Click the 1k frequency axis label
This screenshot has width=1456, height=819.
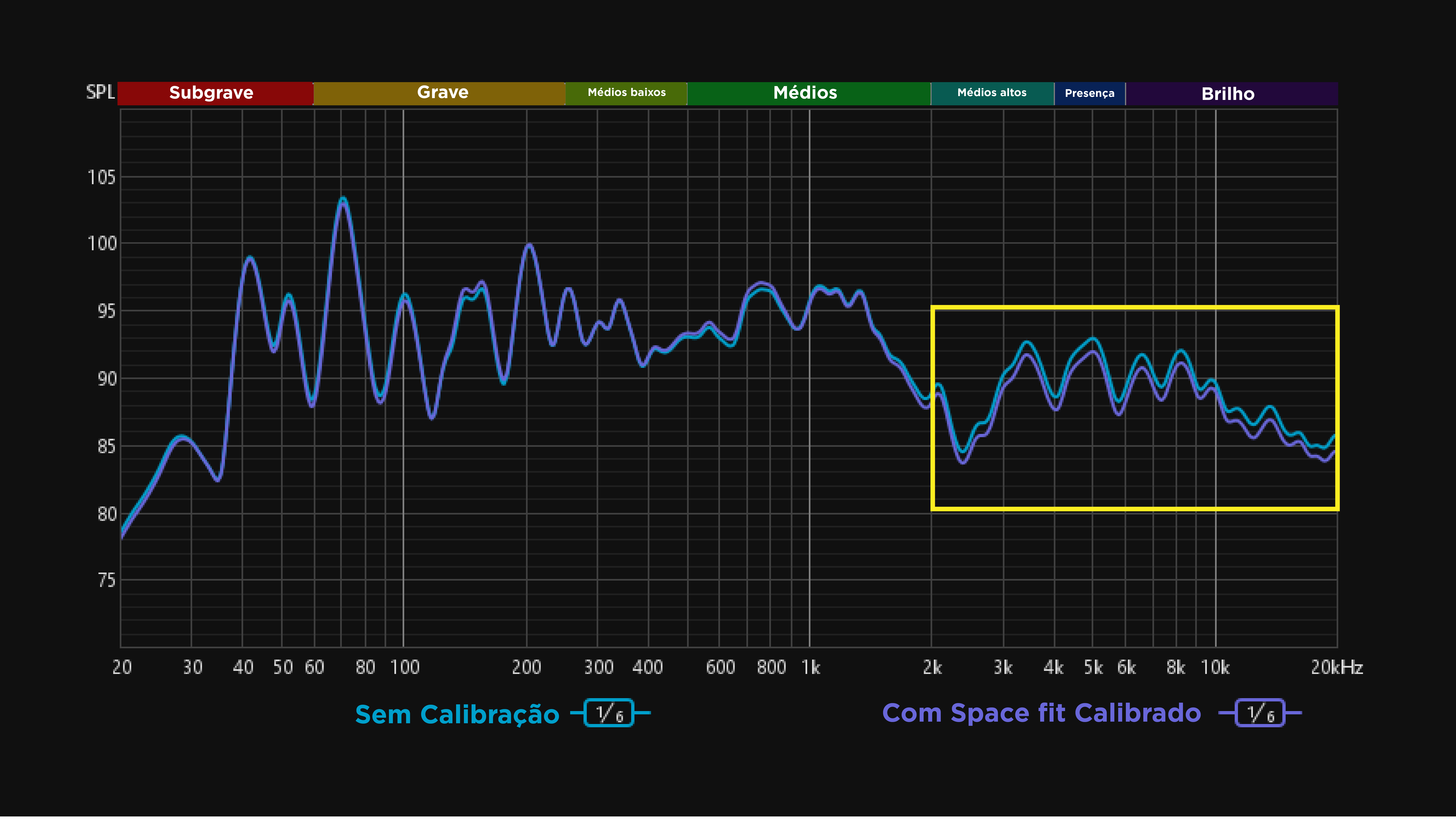tap(811, 668)
